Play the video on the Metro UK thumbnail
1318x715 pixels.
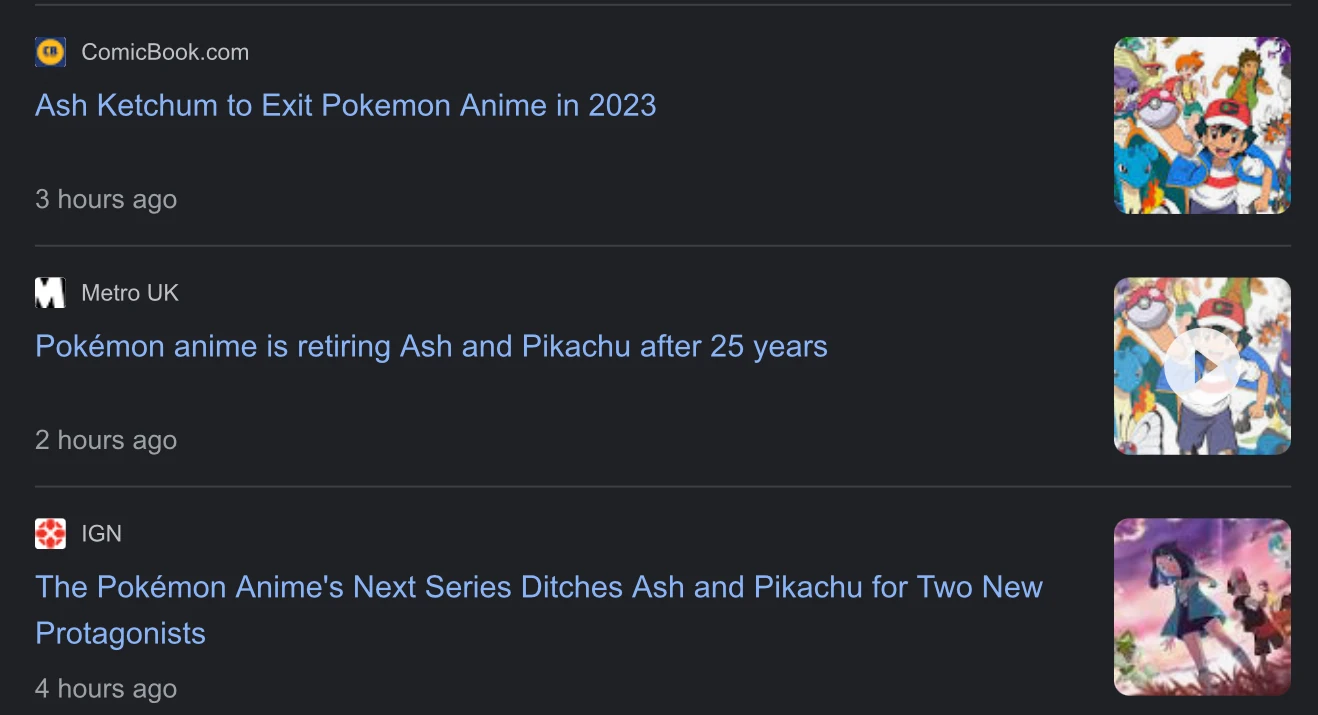pyautogui.click(x=1201, y=366)
